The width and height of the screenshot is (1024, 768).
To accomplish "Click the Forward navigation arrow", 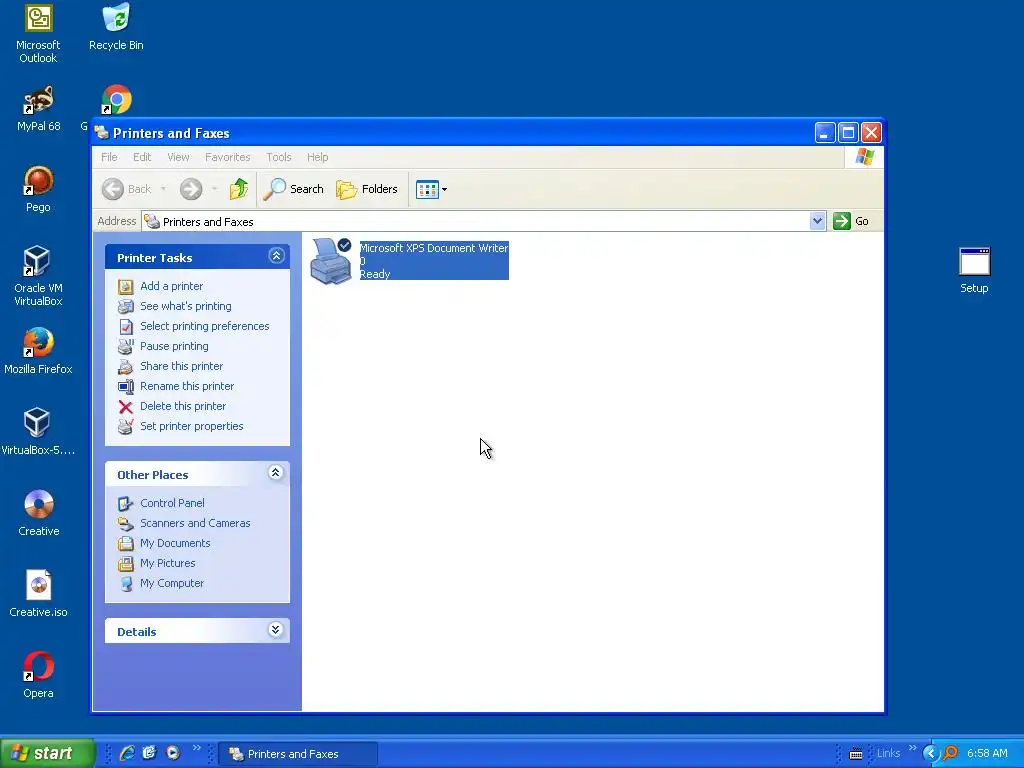I will point(191,189).
